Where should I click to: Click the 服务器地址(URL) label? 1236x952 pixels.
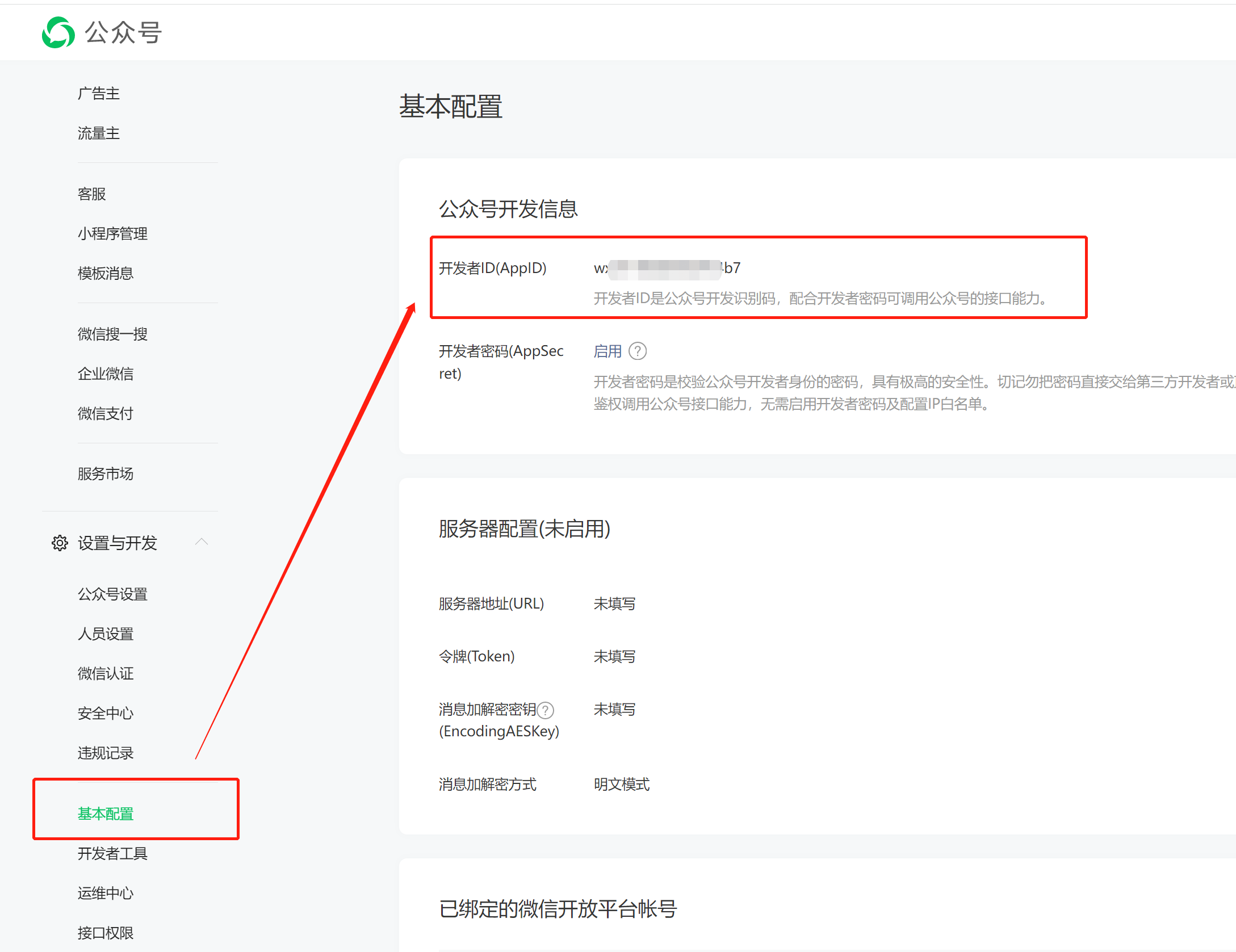pyautogui.click(x=492, y=604)
